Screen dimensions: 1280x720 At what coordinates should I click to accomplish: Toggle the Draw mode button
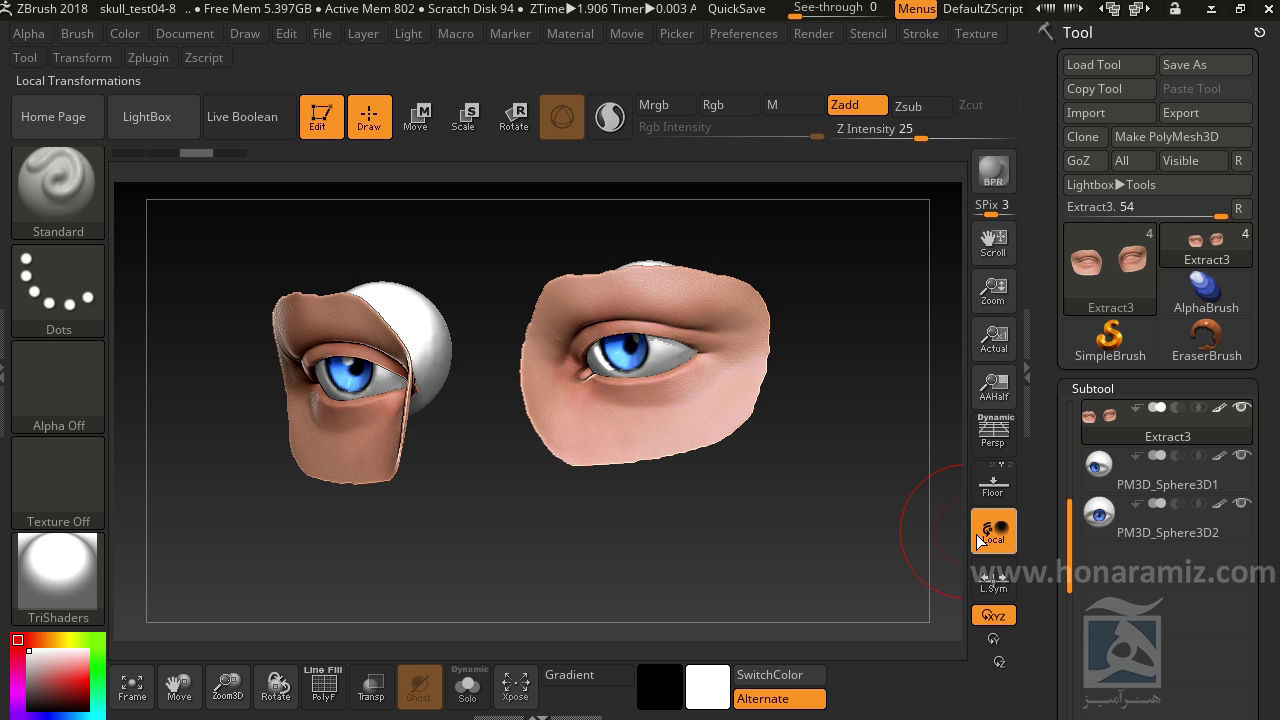click(x=369, y=117)
